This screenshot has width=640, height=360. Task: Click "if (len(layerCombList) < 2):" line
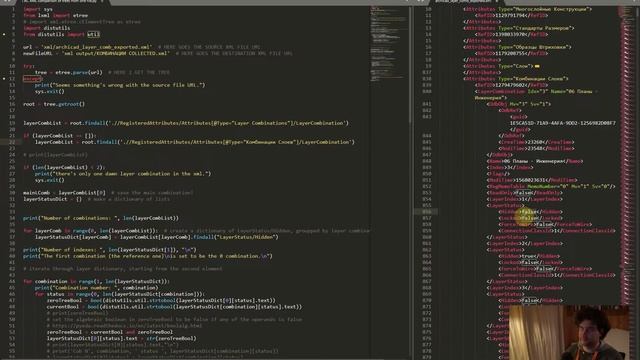[x=64, y=167]
